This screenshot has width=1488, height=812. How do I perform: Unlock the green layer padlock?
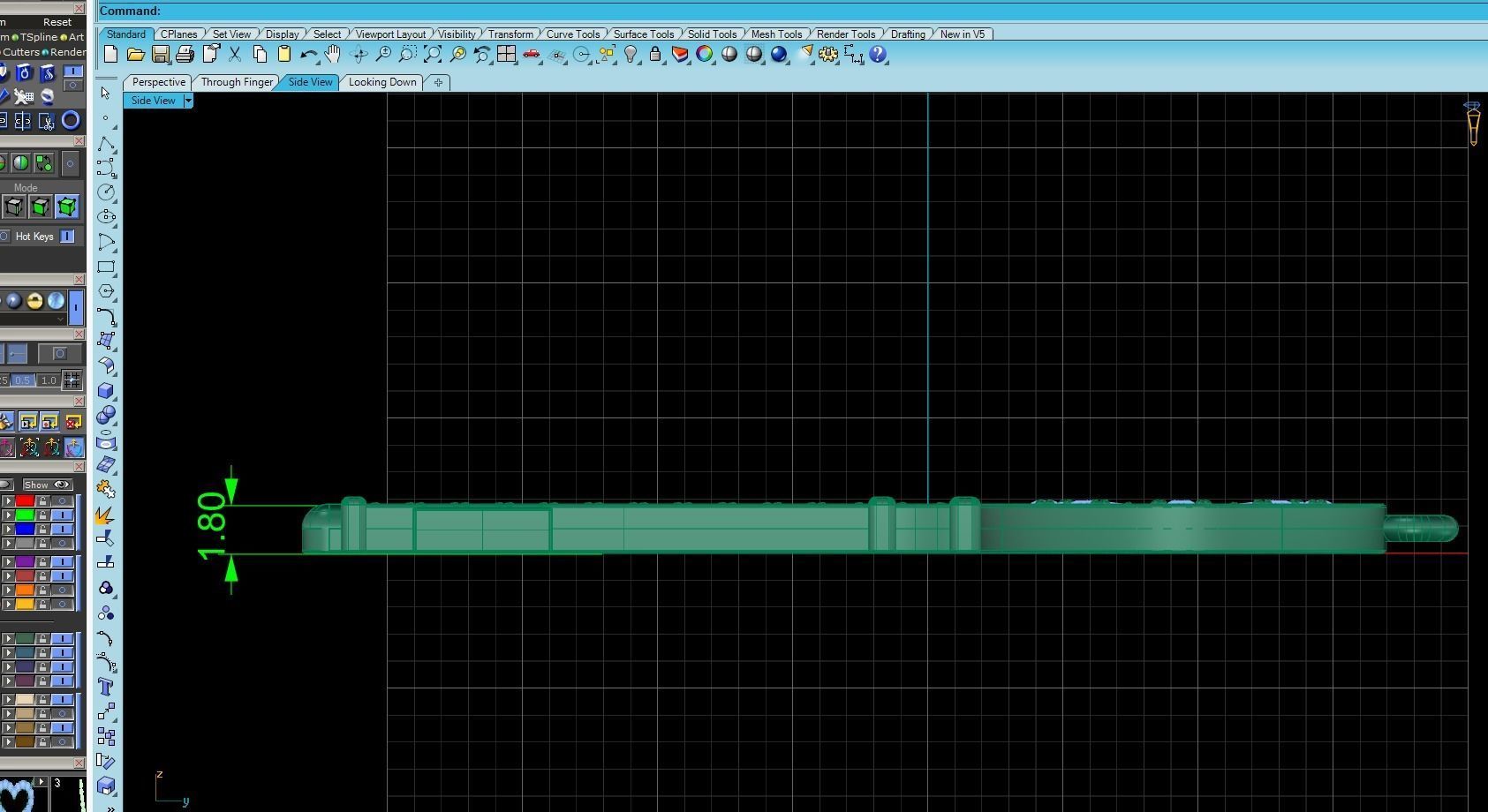pyautogui.click(x=42, y=515)
